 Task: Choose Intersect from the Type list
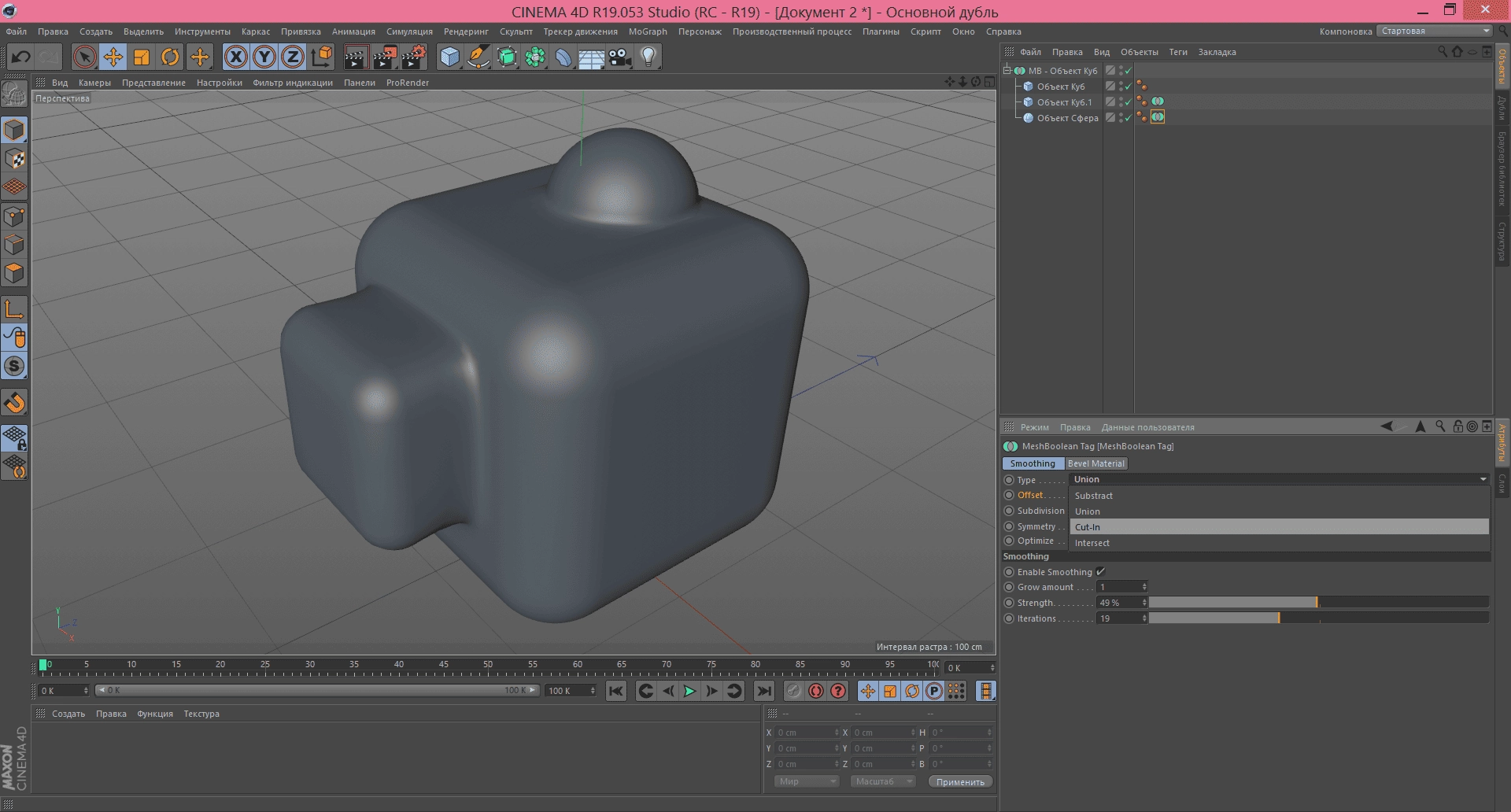coord(1279,543)
